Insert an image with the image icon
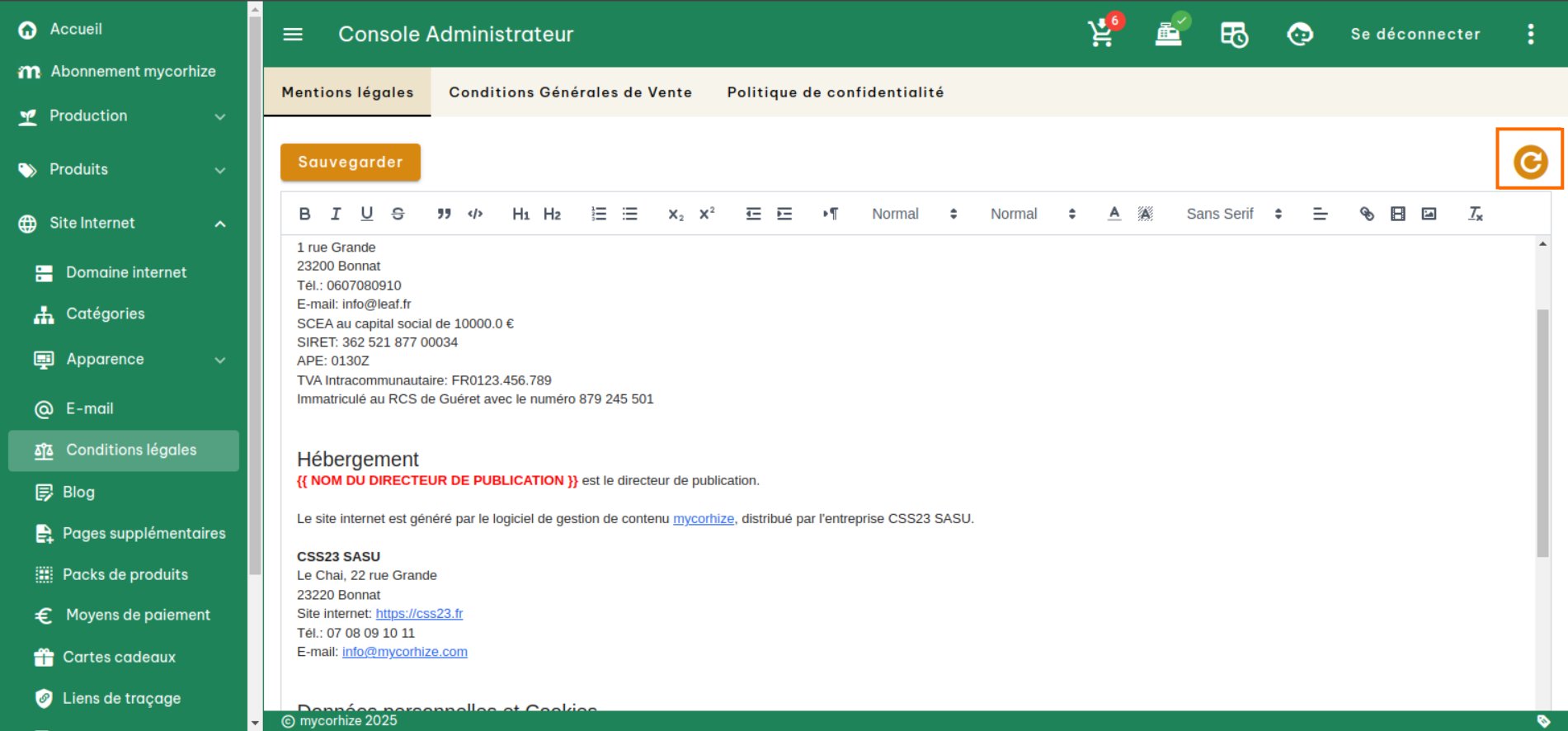This screenshot has height=731, width=1568. tap(1429, 214)
